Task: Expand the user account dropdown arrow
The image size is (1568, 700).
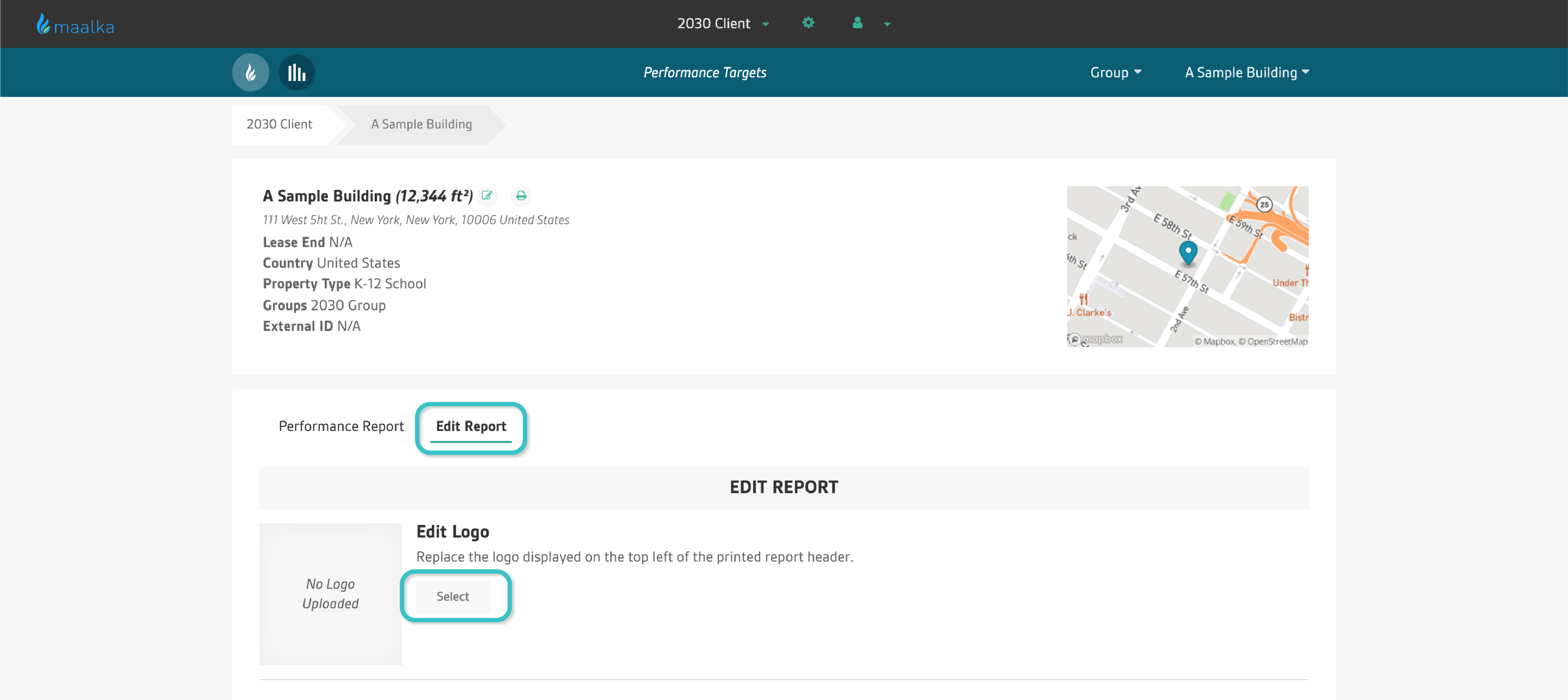Action: point(888,24)
